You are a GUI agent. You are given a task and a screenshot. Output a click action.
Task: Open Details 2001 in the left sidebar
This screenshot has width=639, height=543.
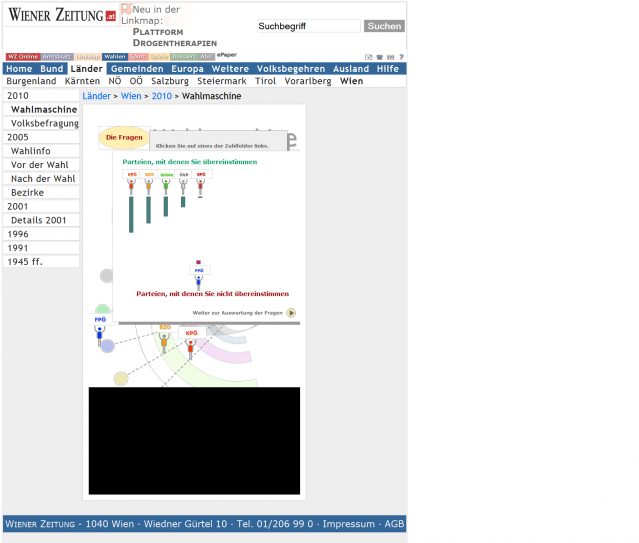41,221
